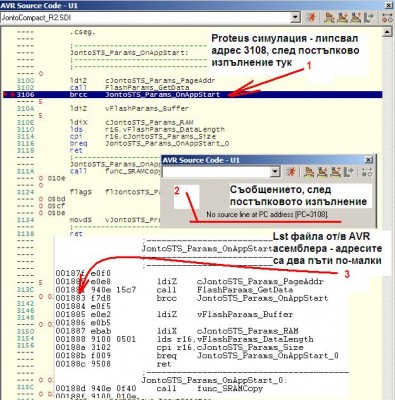This screenshot has width=395, height=400.
Task: Select highlighted line 3106 brcc instruction
Action: 192,95
